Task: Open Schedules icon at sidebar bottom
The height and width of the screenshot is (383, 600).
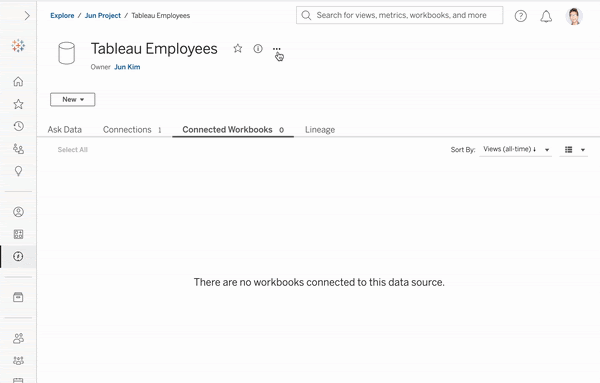Action: click(18, 380)
